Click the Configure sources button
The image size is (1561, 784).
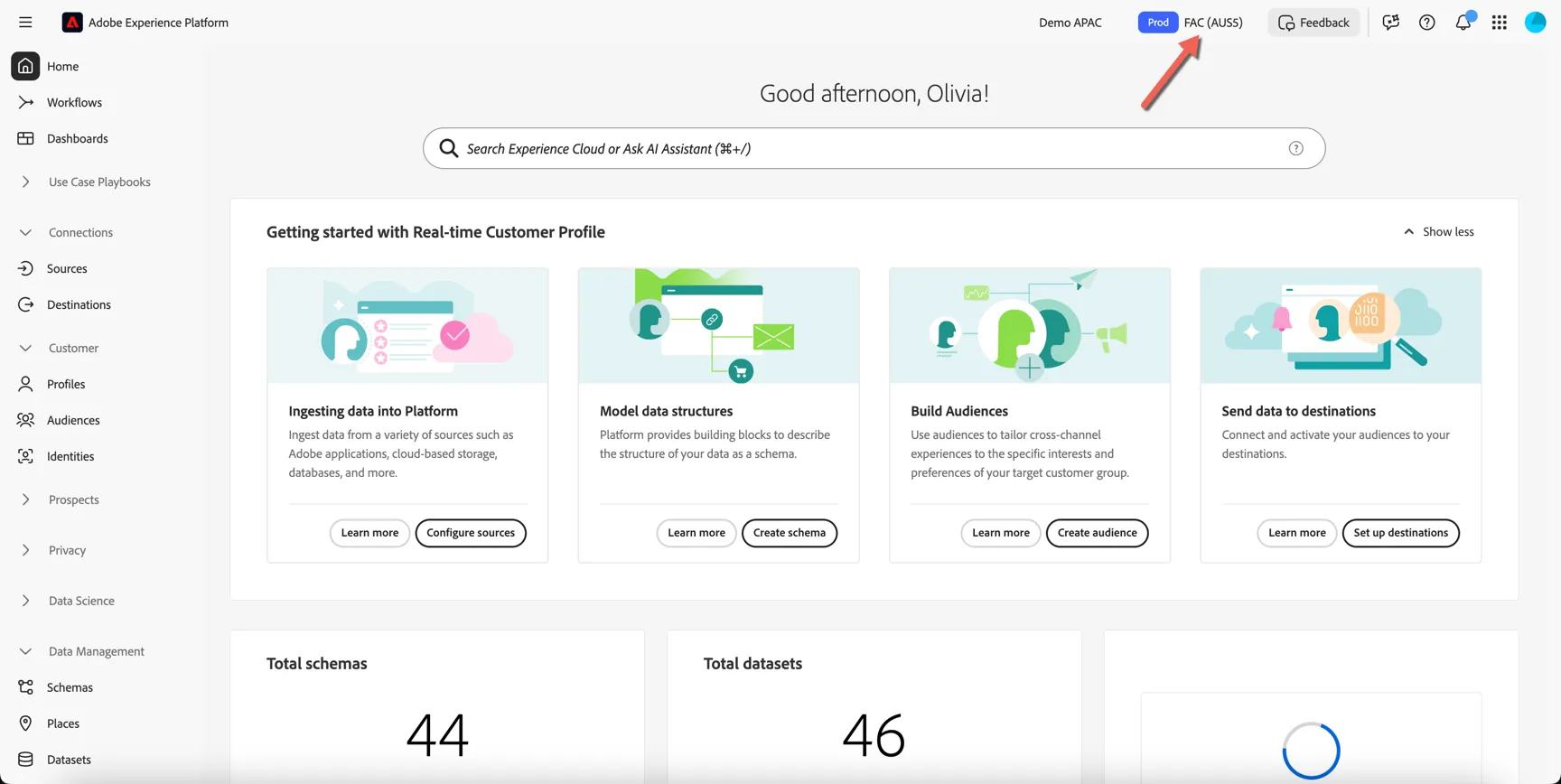point(471,533)
